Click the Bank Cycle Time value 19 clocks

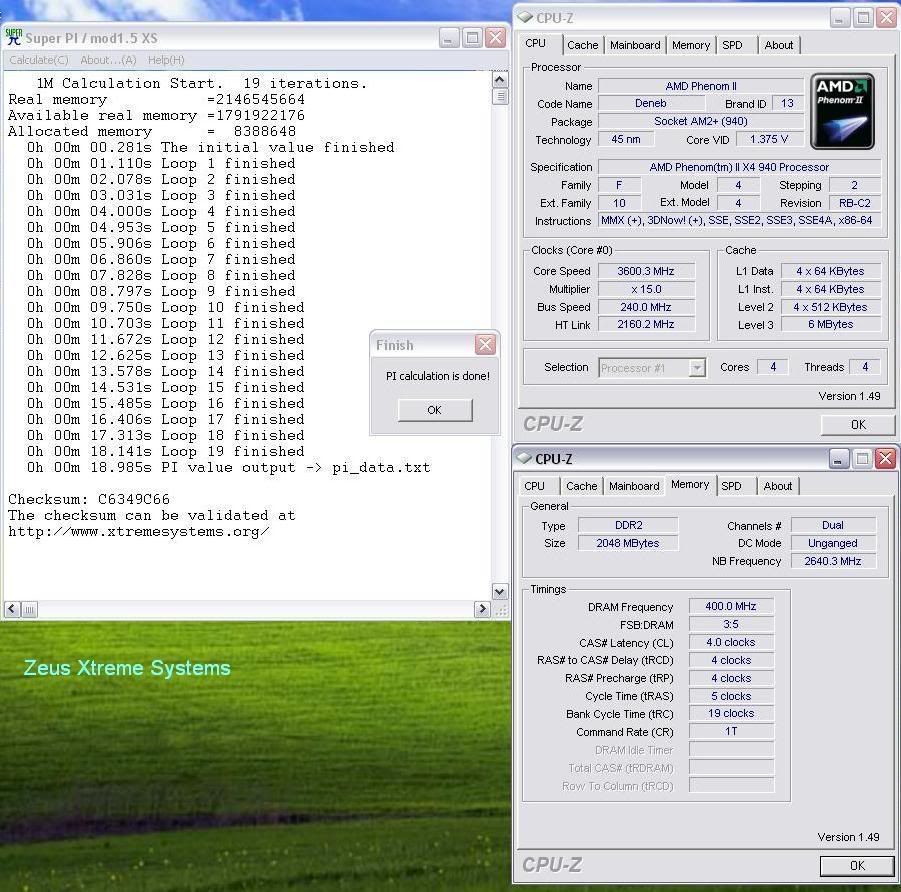[x=731, y=713]
